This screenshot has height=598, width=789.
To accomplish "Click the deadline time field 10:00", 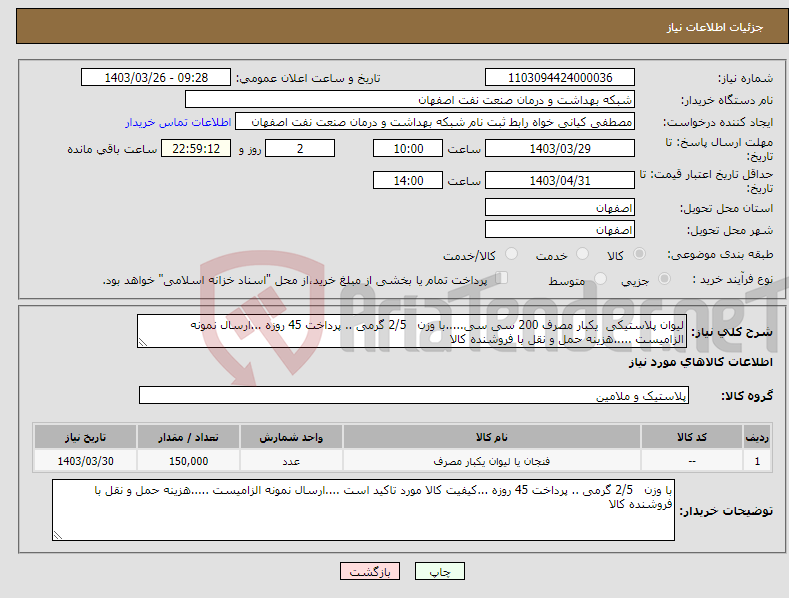I will pyautogui.click(x=408, y=148).
